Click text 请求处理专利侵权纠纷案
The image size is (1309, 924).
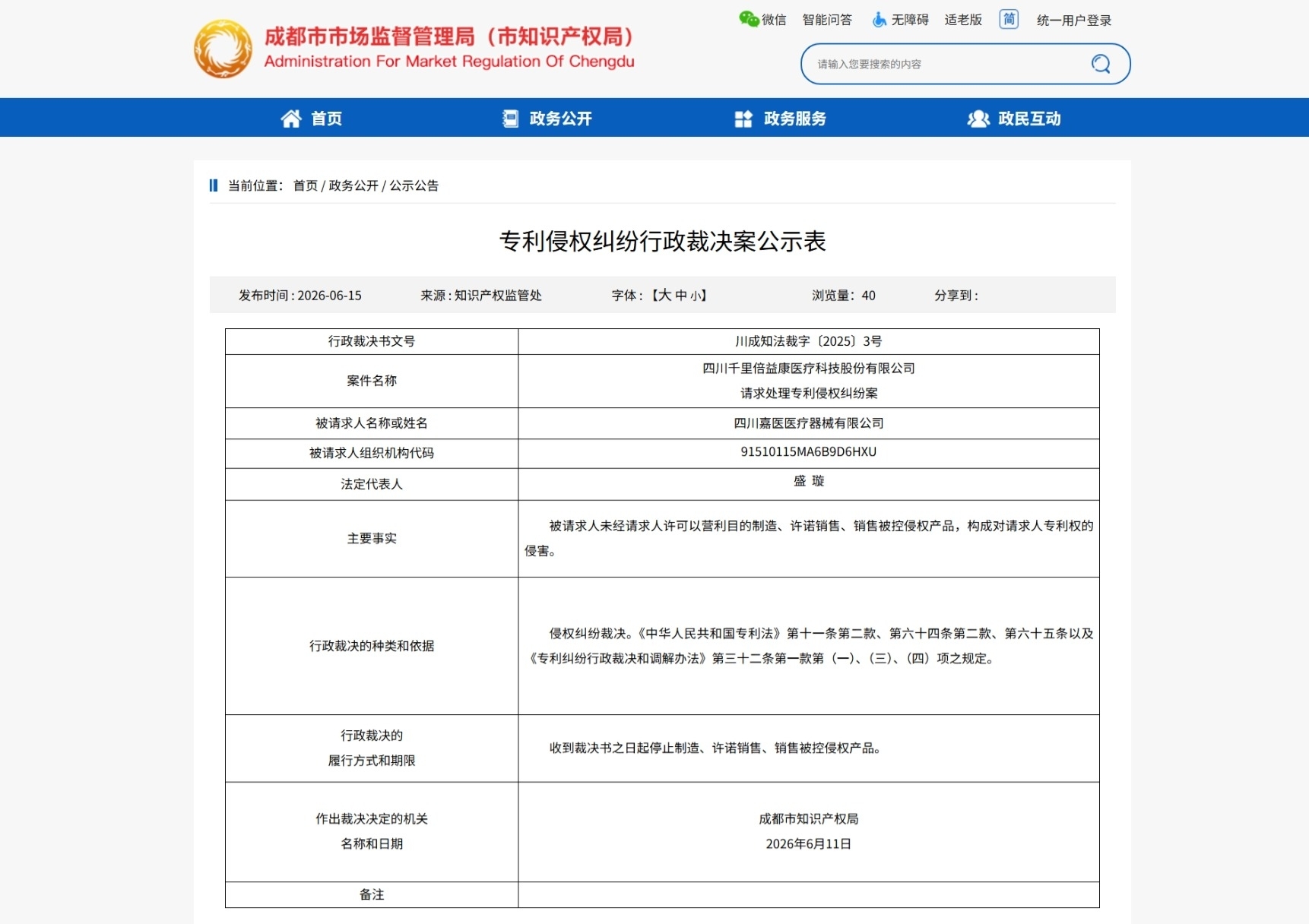pos(809,394)
